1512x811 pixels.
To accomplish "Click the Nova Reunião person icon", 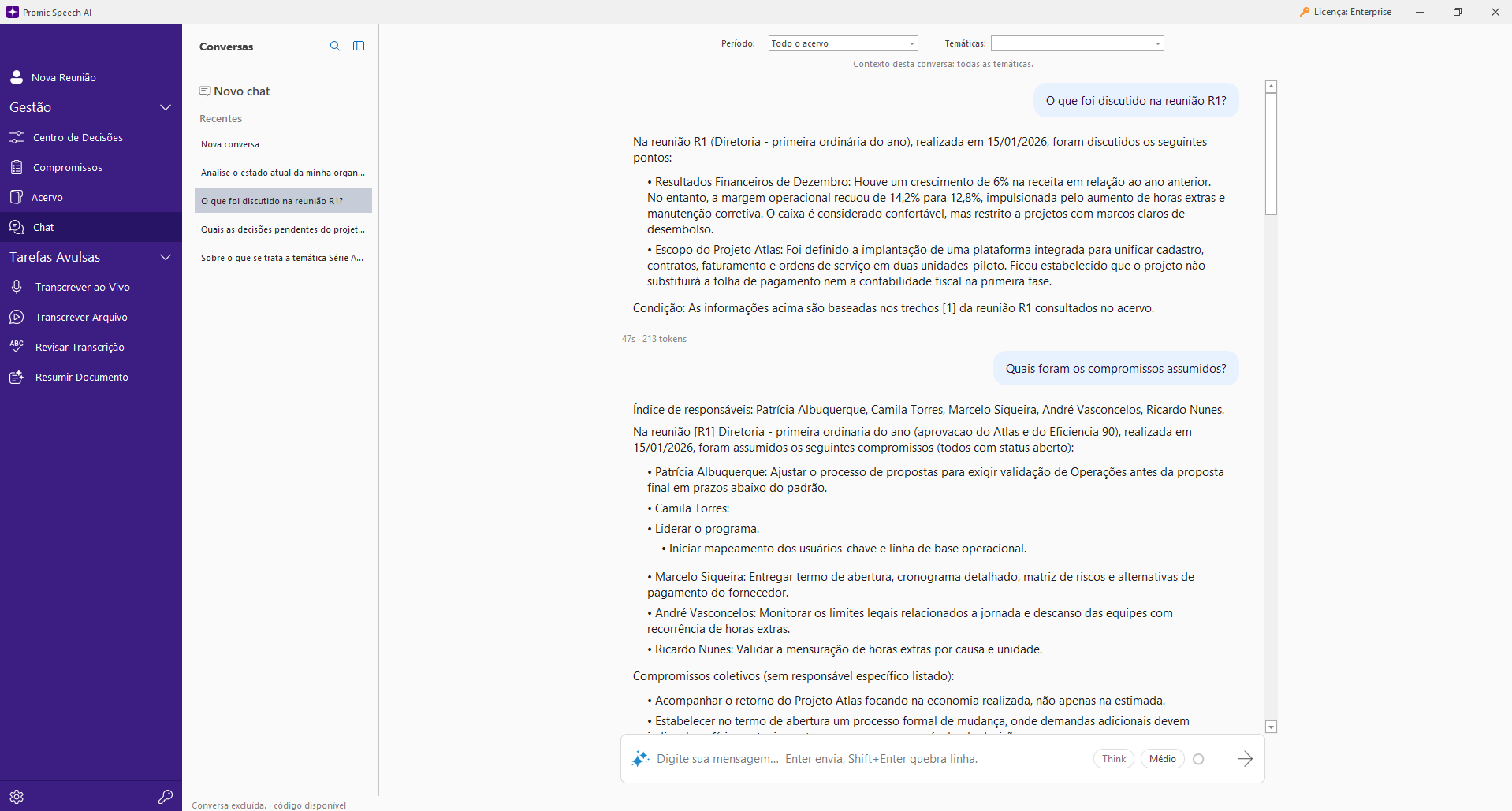I will click(17, 77).
